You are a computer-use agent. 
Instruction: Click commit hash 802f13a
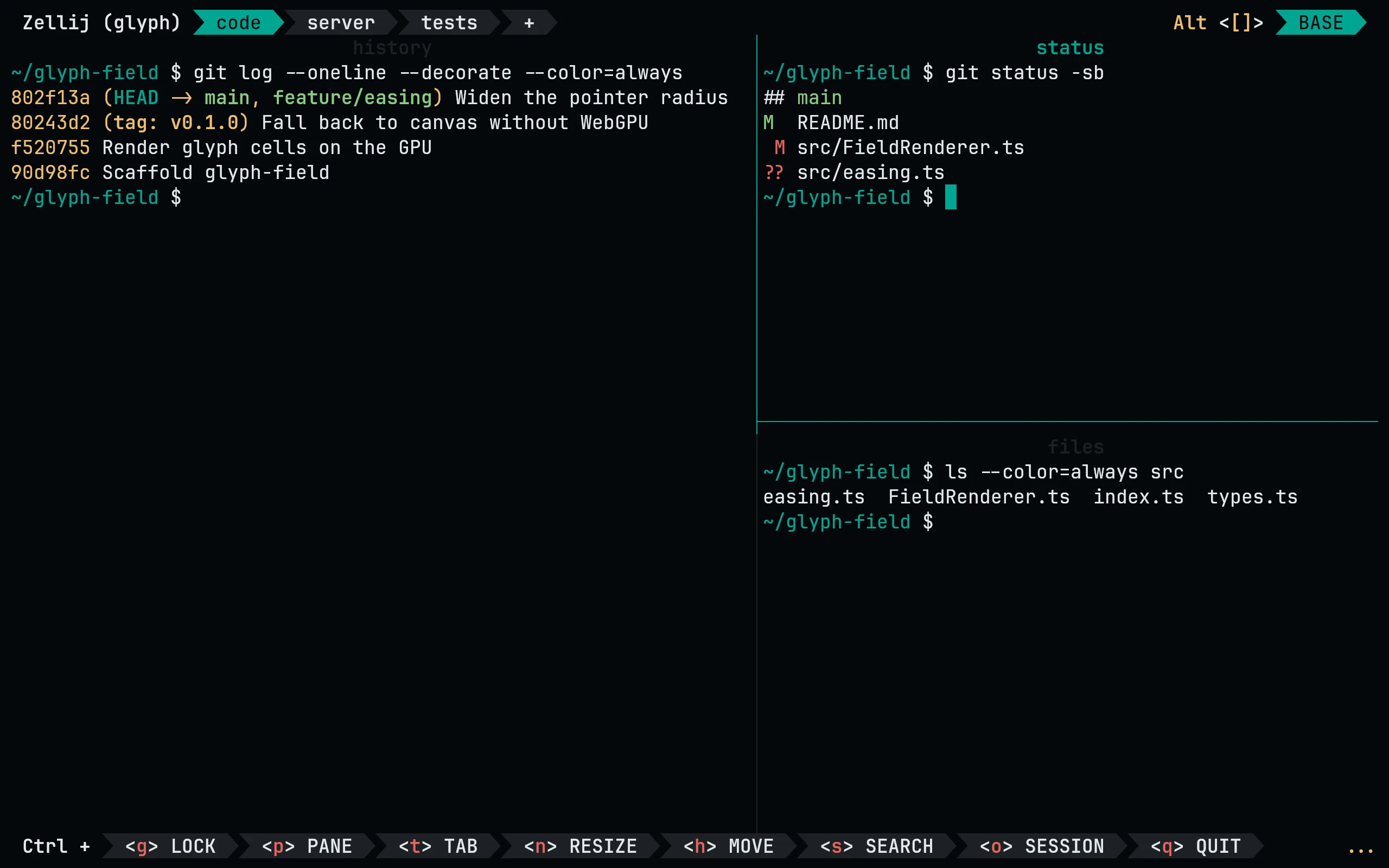(x=50, y=98)
